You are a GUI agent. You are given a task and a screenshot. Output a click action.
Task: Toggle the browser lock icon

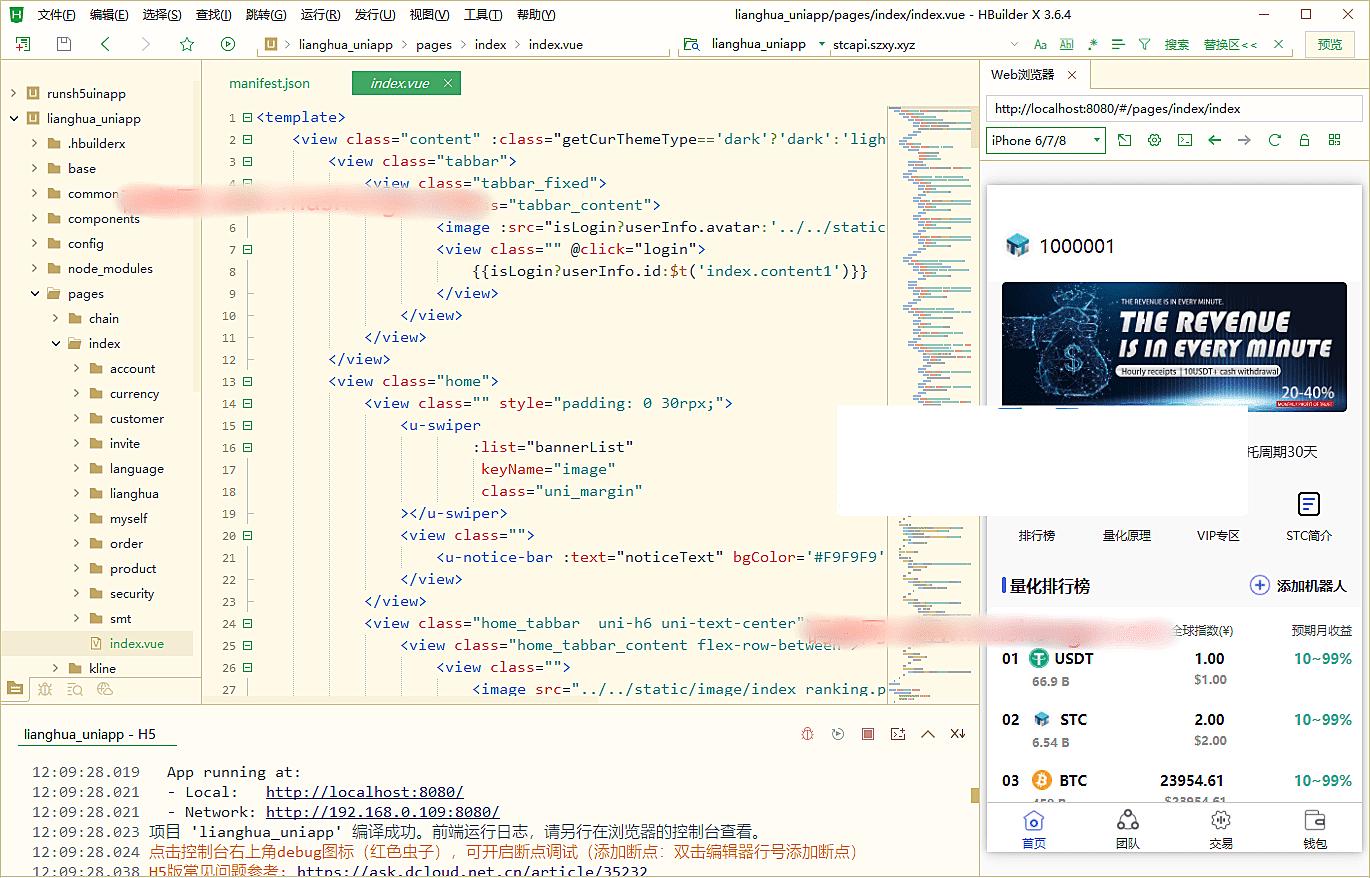coord(1304,141)
